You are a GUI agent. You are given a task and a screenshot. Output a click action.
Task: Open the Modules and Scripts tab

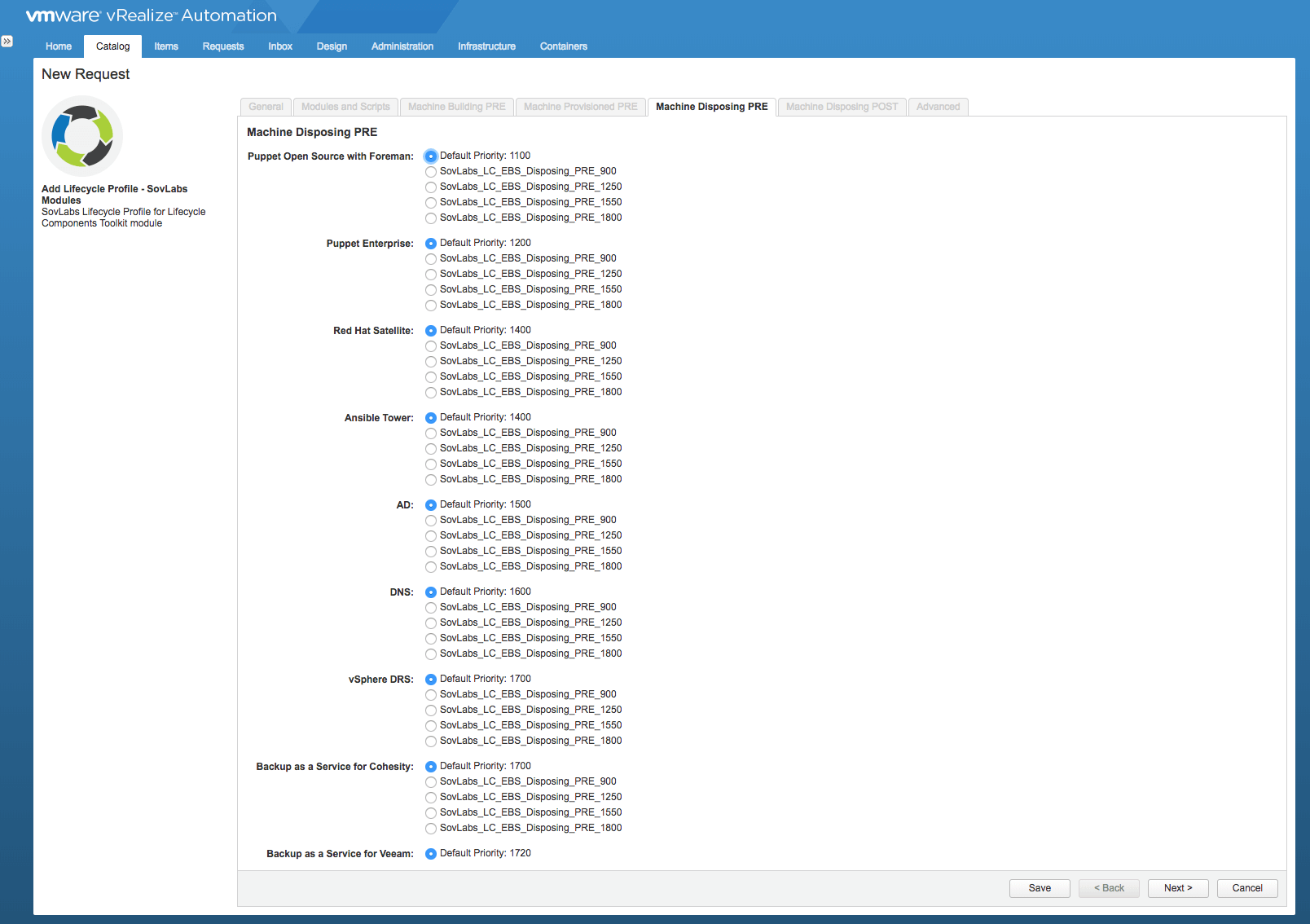[345, 107]
